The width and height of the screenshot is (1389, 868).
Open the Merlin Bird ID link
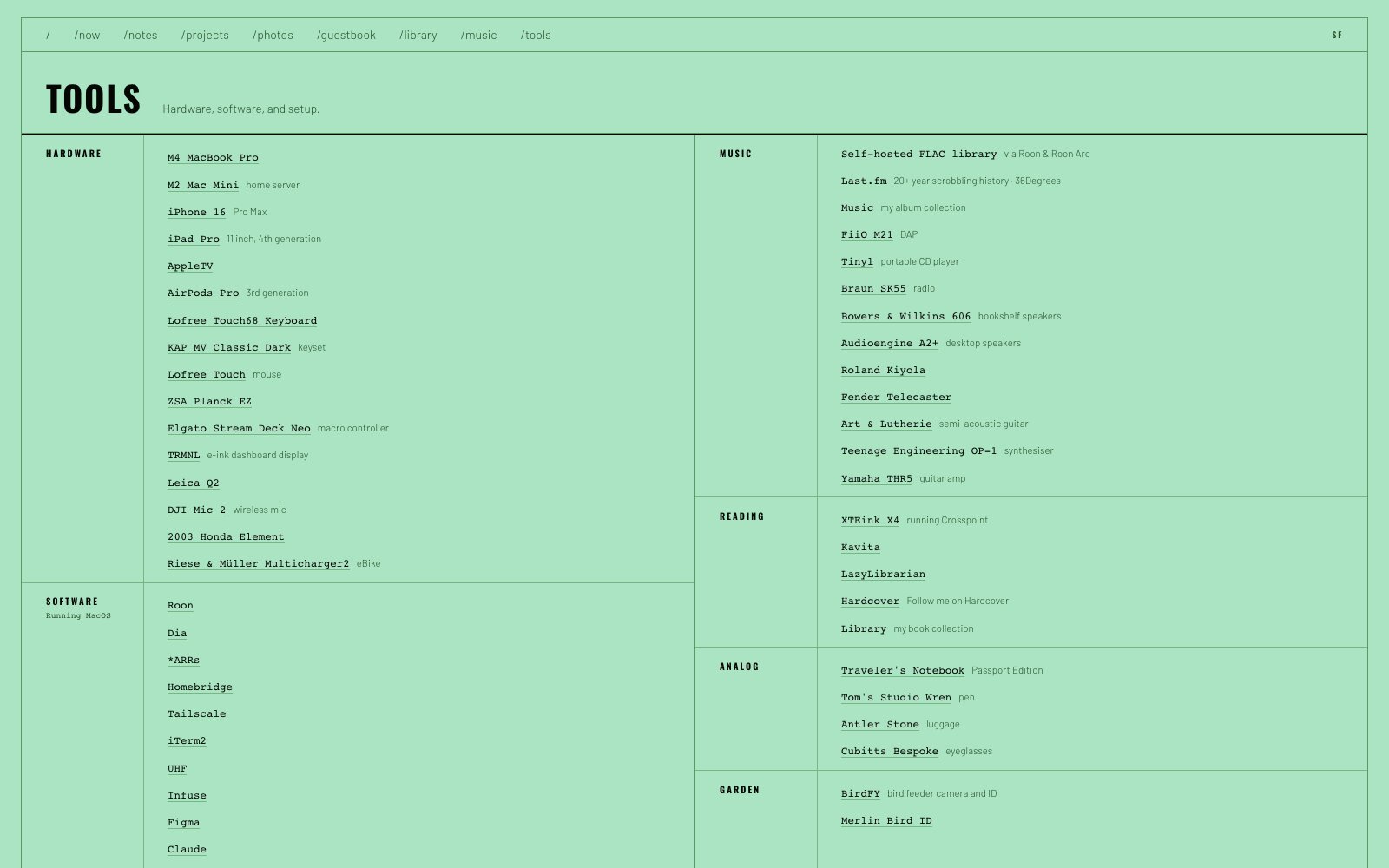coord(886,820)
